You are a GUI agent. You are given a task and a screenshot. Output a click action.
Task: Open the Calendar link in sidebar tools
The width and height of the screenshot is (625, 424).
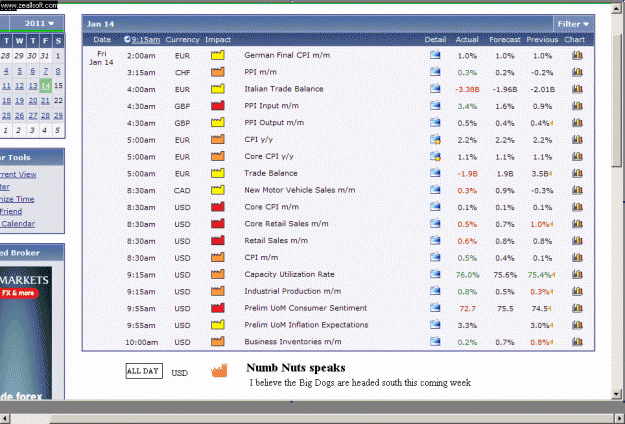coord(18,224)
